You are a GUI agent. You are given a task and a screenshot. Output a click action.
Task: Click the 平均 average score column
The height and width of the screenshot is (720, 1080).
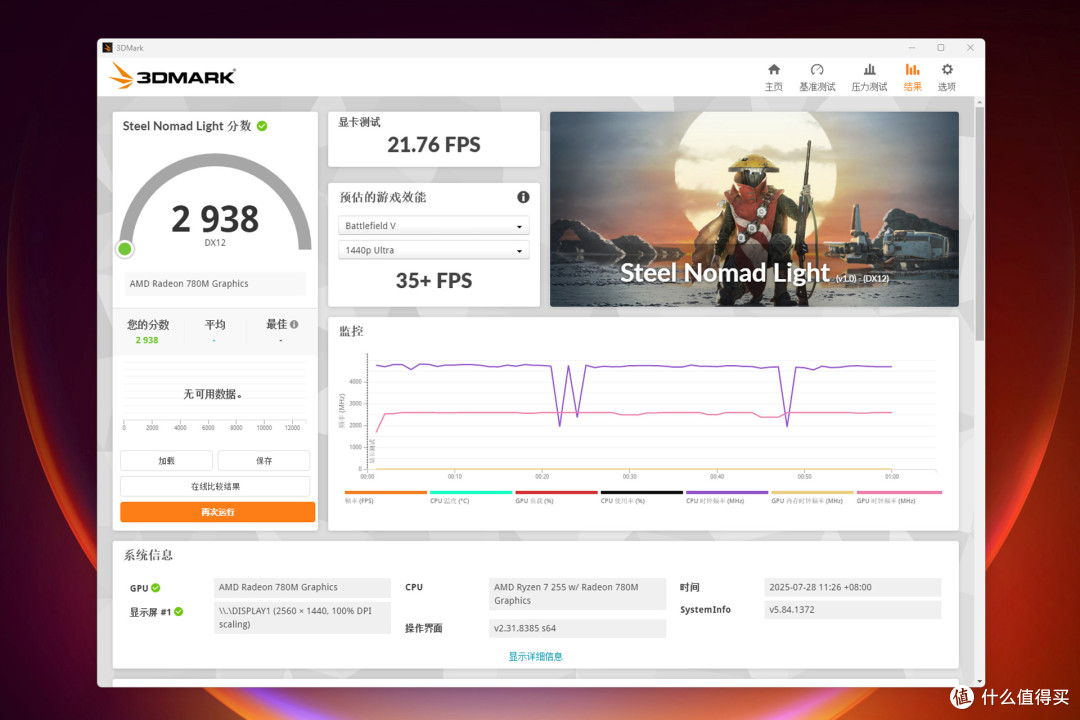[x=215, y=331]
